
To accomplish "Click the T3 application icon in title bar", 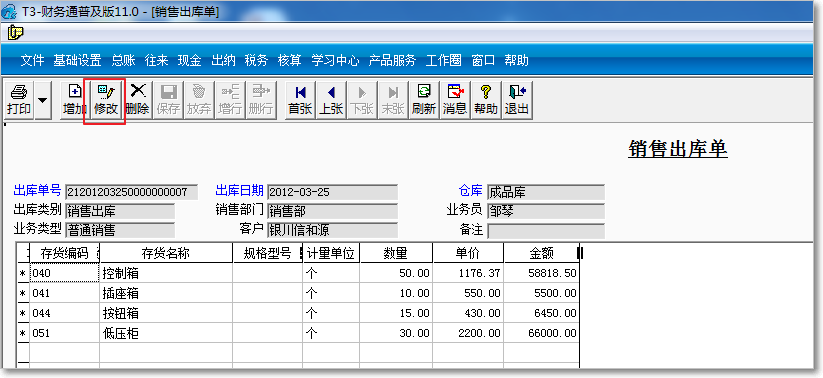I will [x=9, y=12].
